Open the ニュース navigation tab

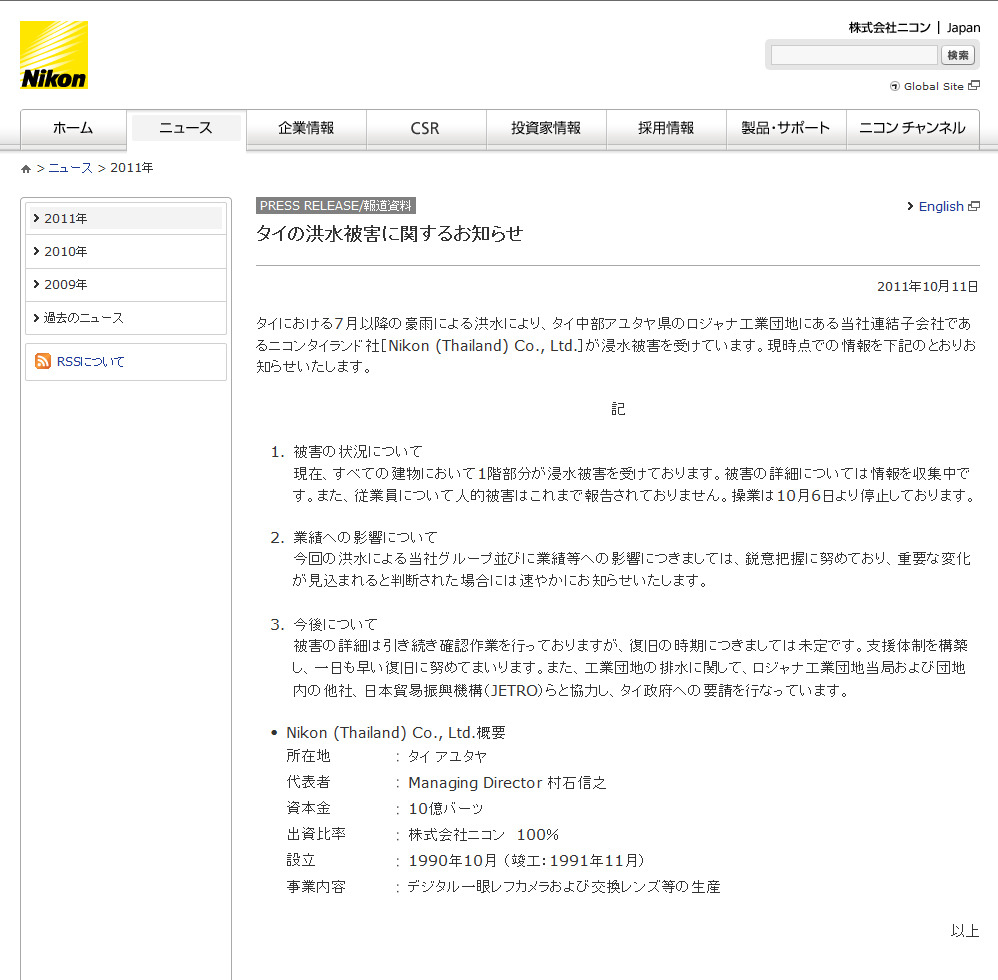coord(186,129)
